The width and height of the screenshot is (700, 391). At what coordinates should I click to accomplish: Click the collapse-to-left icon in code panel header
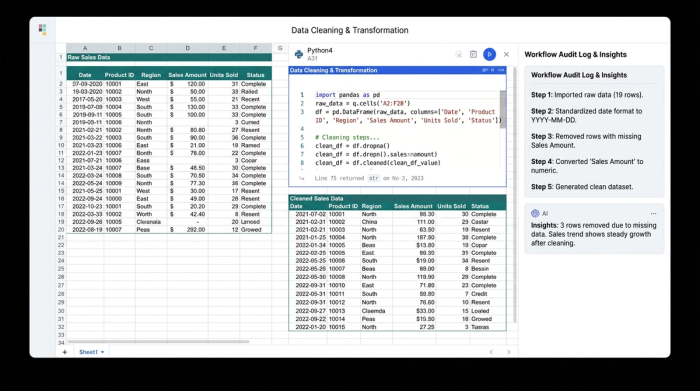[x=458, y=54]
